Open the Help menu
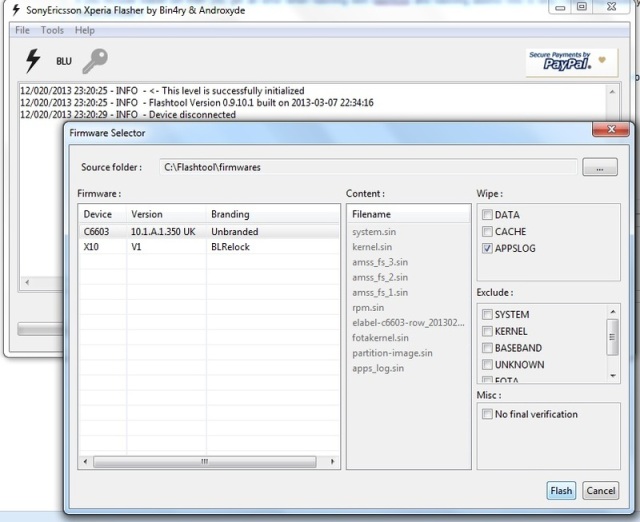Image resolution: width=640 pixels, height=522 pixels. (84, 30)
